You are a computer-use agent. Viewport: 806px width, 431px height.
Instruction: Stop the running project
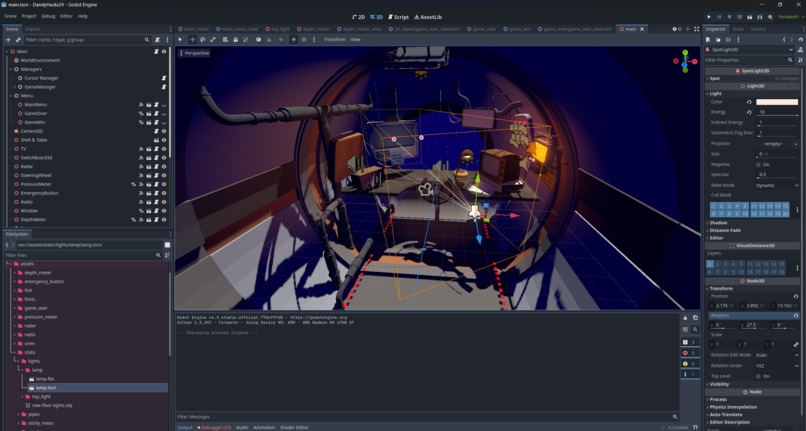point(729,17)
